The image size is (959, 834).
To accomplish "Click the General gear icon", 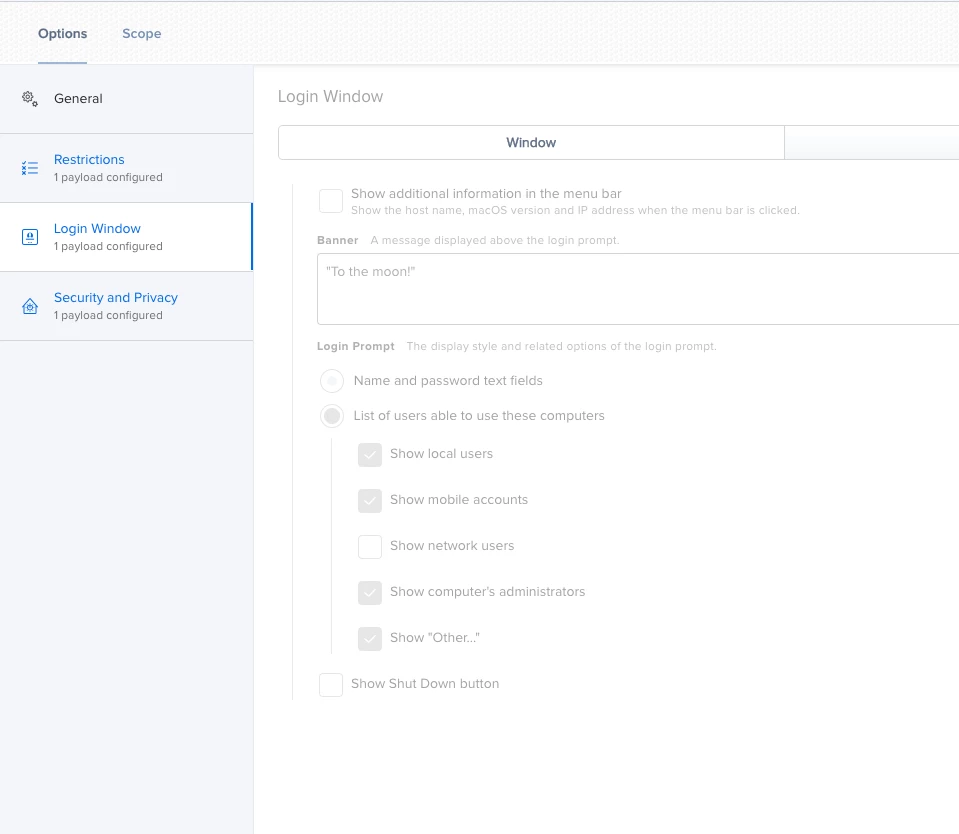I will [x=30, y=98].
